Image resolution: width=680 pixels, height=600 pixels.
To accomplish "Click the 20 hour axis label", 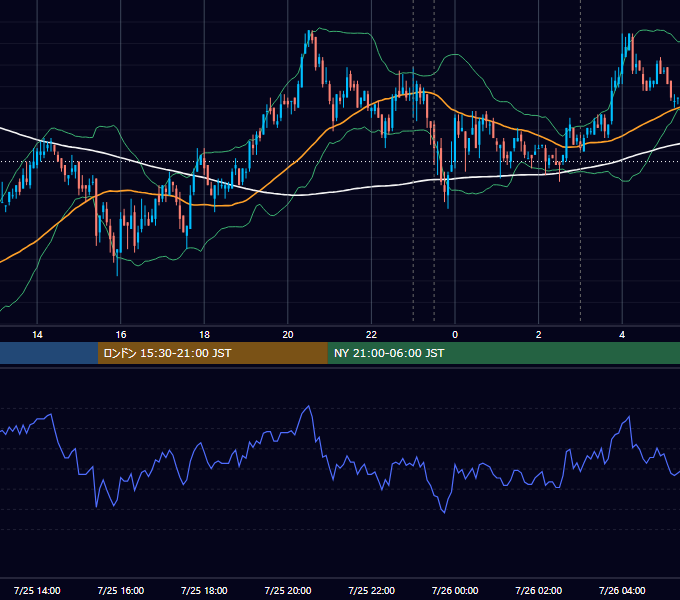I will (x=288, y=335).
